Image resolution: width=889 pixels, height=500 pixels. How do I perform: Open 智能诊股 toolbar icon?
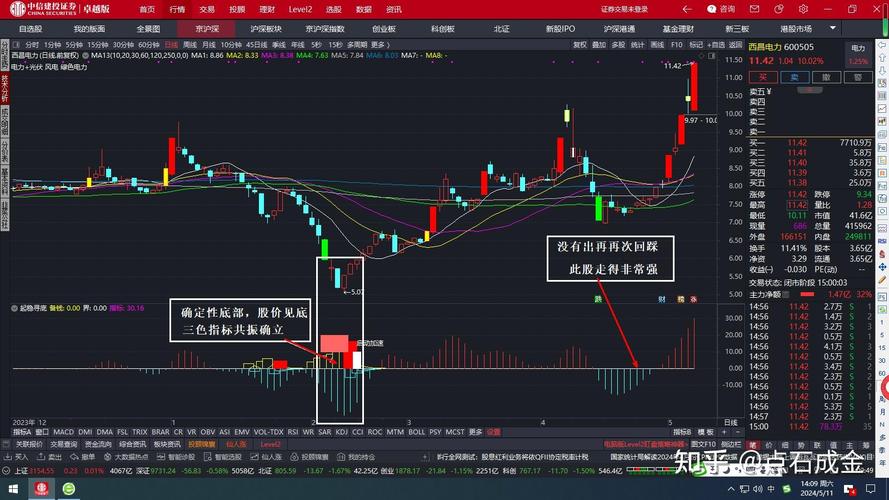coord(176,457)
